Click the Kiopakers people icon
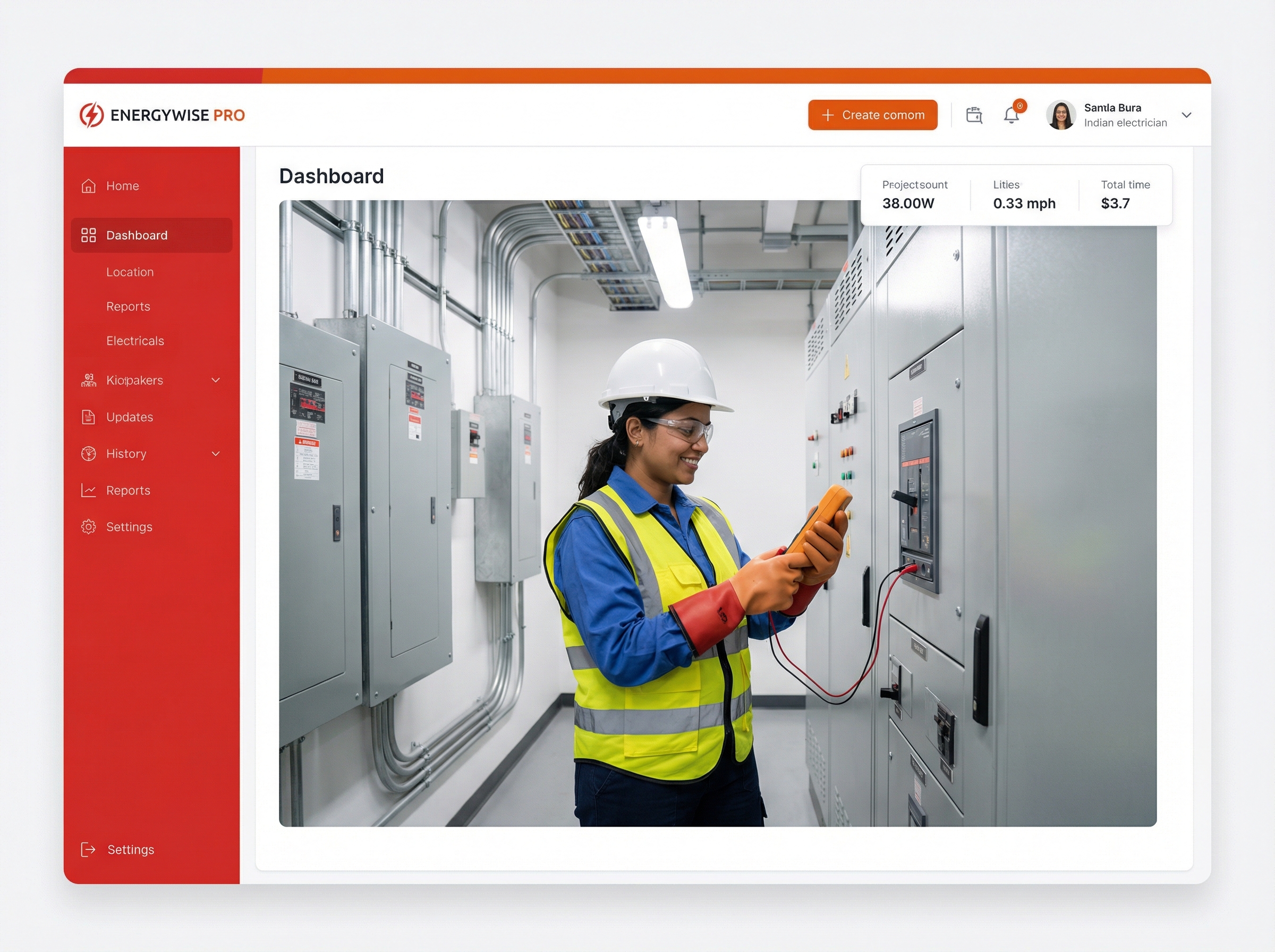This screenshot has width=1275, height=952. (88, 380)
